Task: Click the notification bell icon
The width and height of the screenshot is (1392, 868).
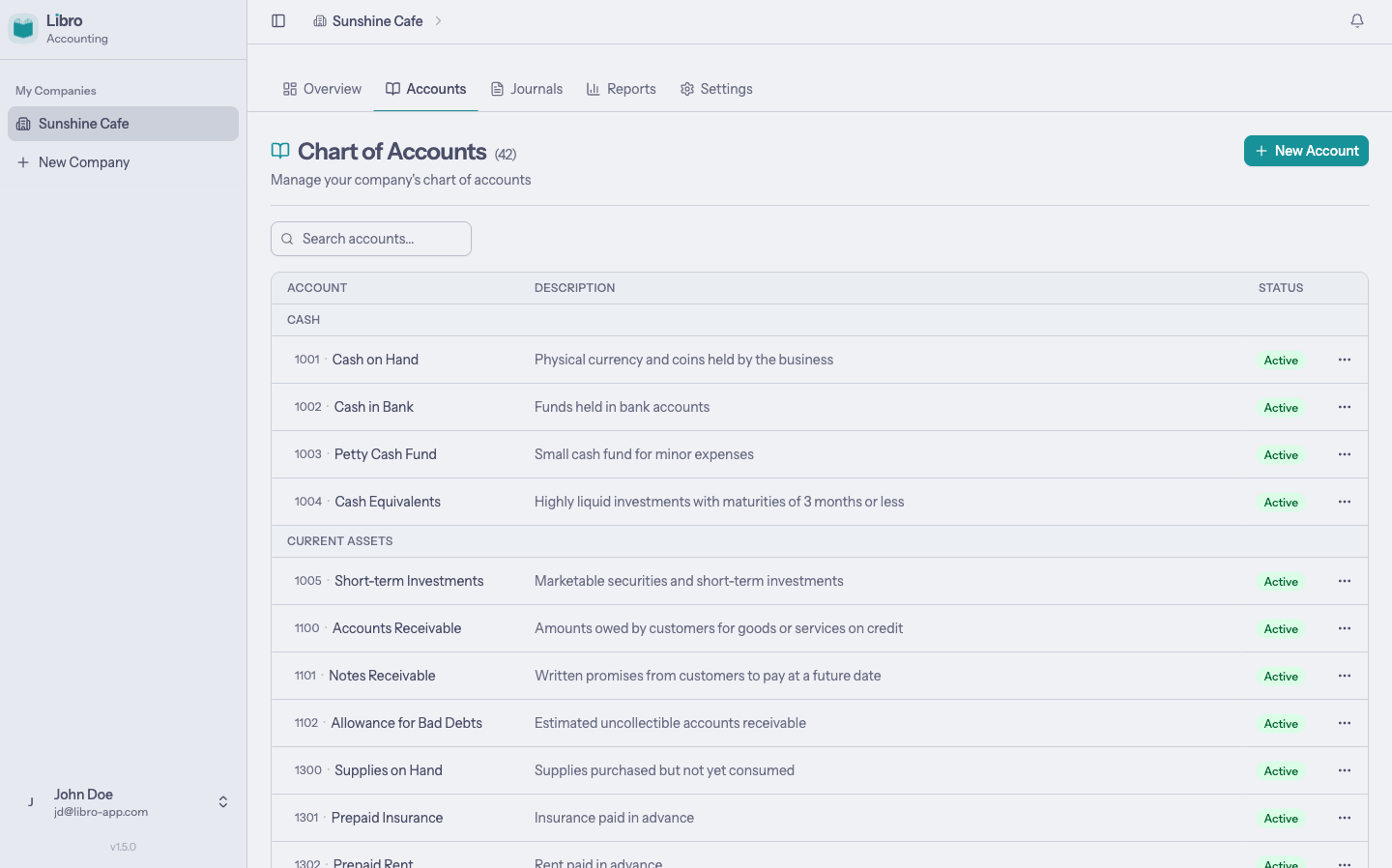Action: coord(1357,19)
